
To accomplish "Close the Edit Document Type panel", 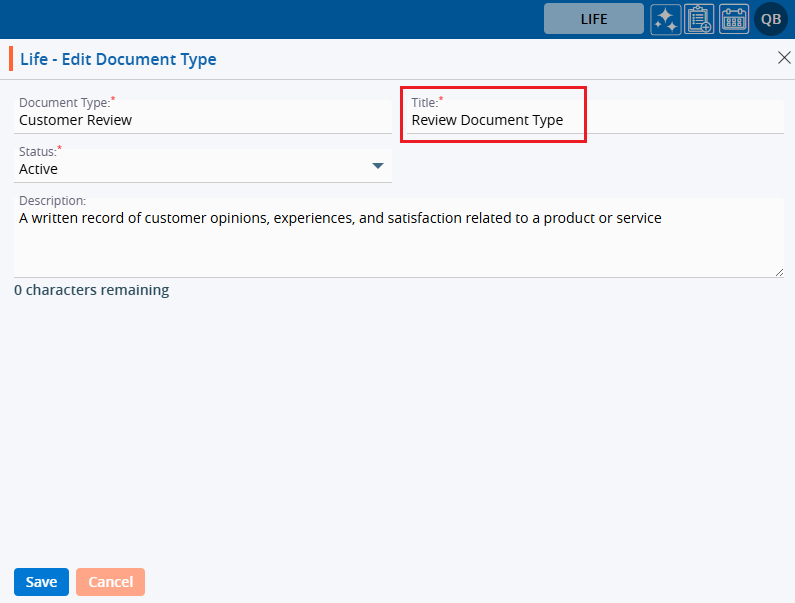I will (x=784, y=58).
